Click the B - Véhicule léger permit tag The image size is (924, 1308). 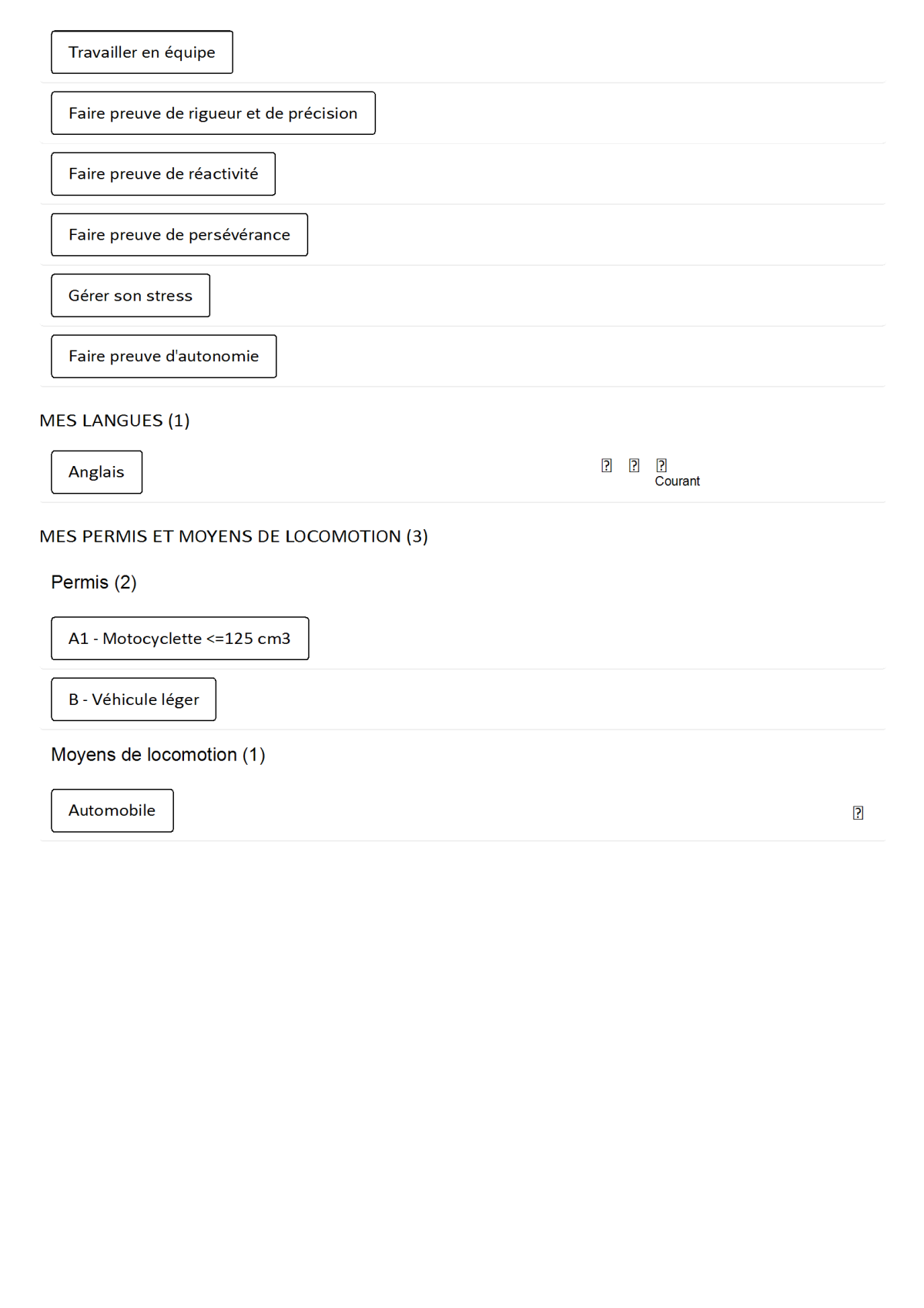133,699
